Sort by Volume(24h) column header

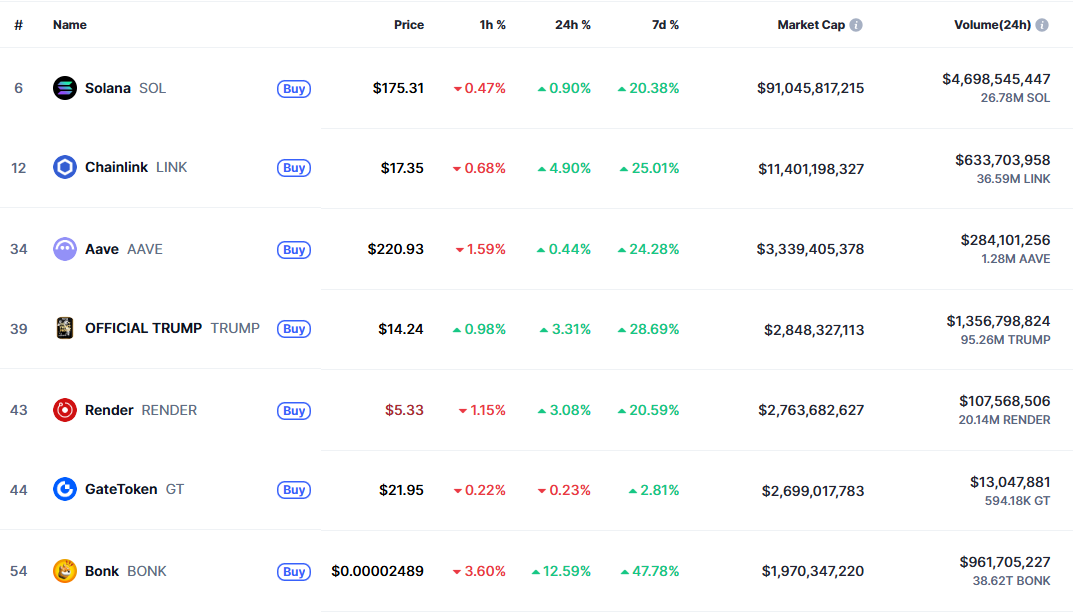point(992,25)
